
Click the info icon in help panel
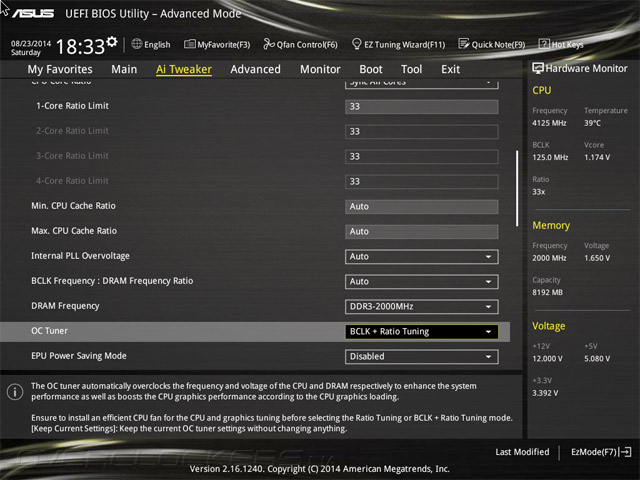[x=15, y=392]
